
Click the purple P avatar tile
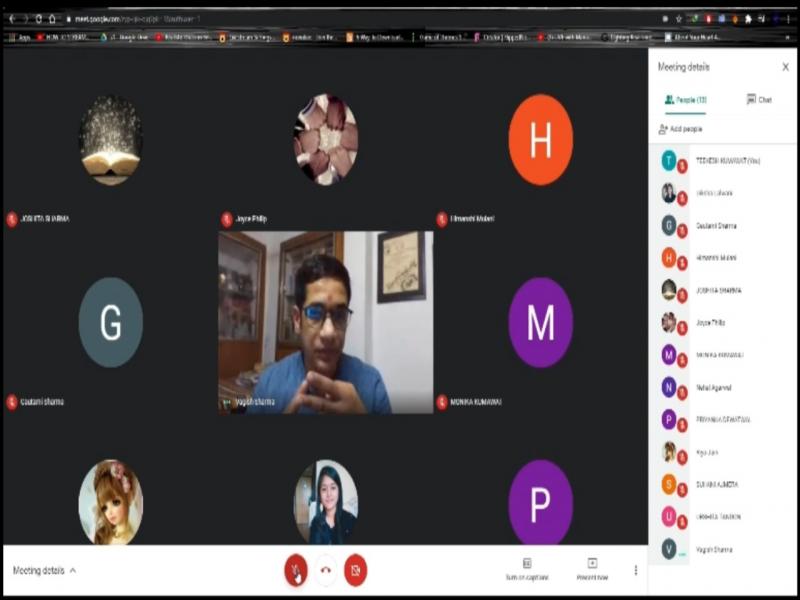pos(540,505)
